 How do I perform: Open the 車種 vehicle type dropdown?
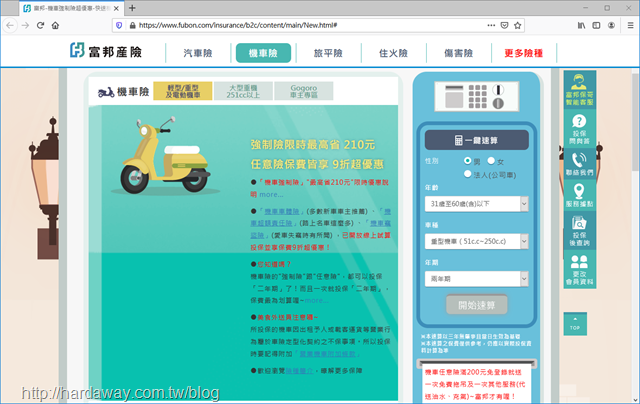click(476, 241)
